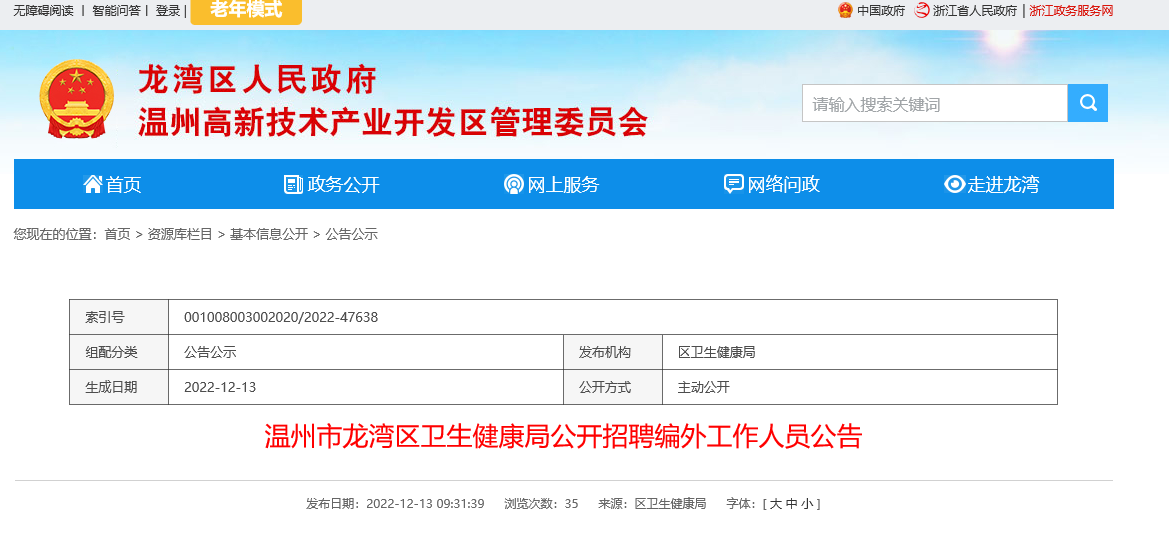Visit the 浙江省人民政府 link
This screenshot has width=1169, height=552.
click(975, 11)
